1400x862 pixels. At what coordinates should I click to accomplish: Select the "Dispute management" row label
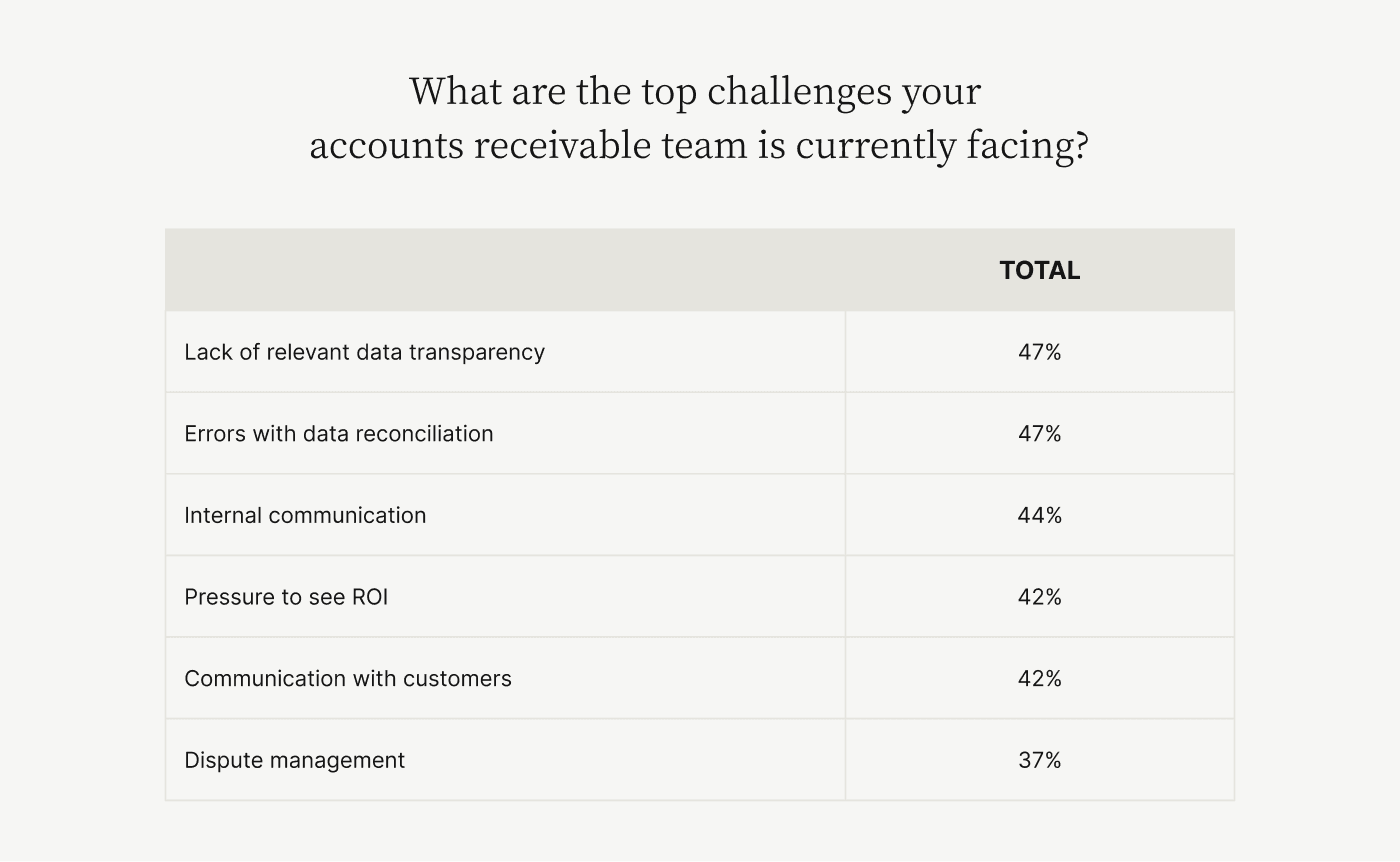pyautogui.click(x=294, y=760)
